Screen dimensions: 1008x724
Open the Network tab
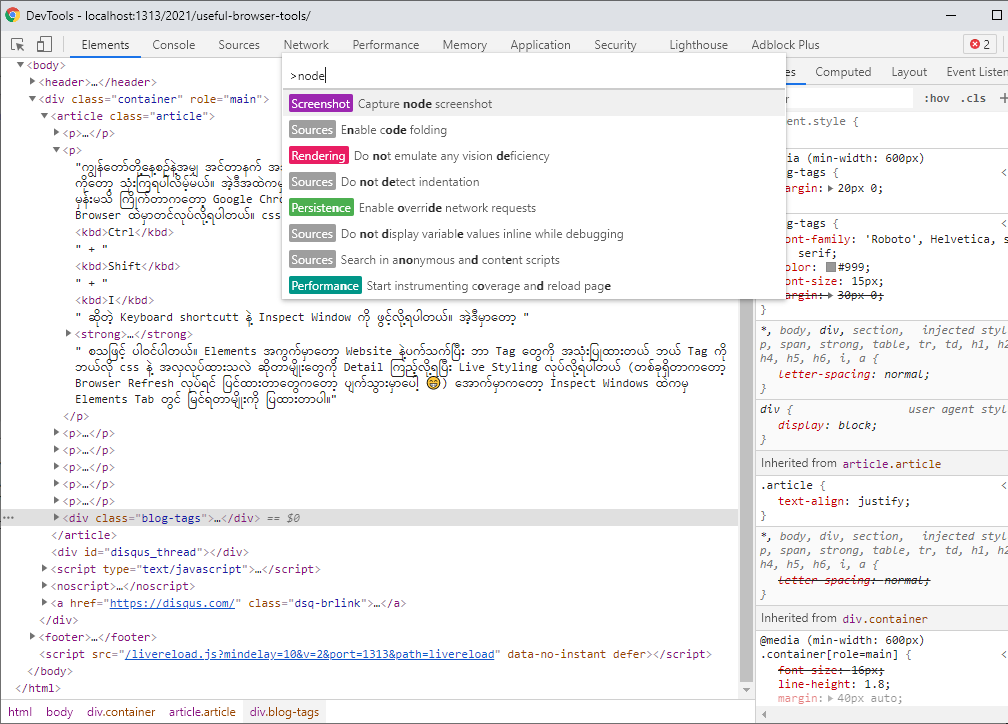click(306, 44)
